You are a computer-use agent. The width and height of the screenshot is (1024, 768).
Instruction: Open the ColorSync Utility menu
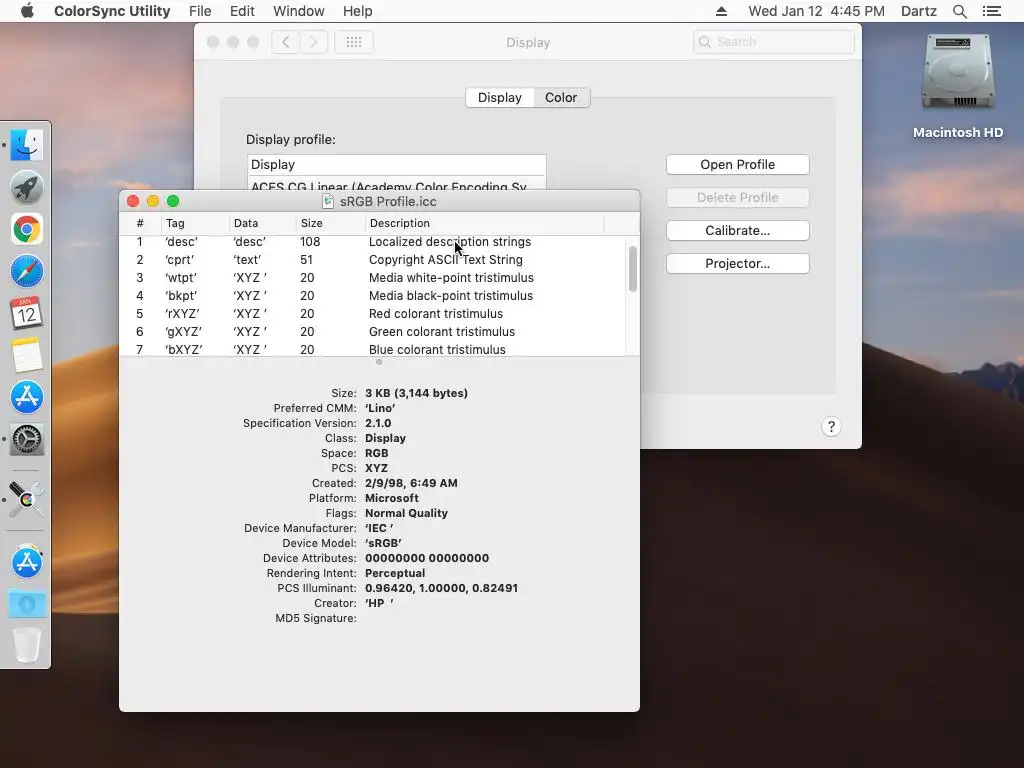[112, 11]
